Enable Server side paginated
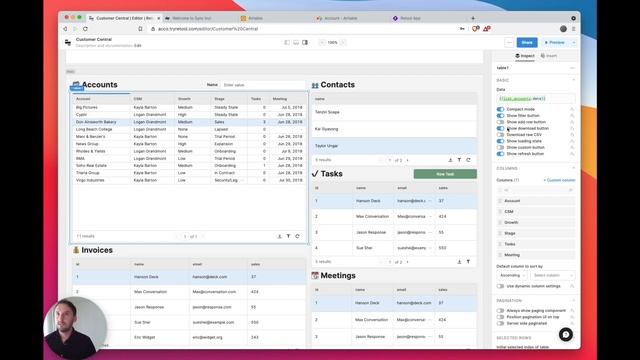This screenshot has height=360, width=640. coord(500,323)
